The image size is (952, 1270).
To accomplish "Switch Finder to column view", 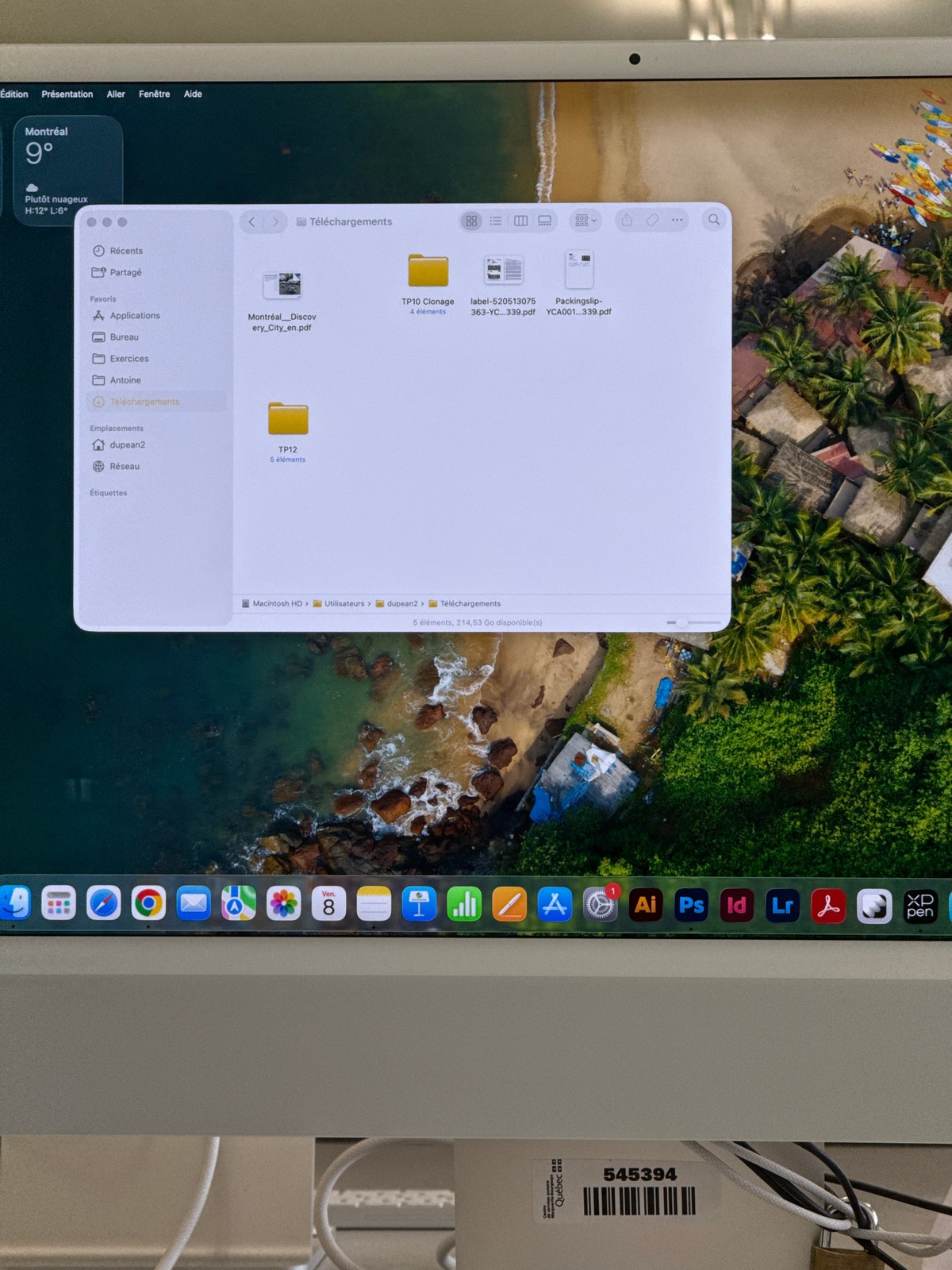I will point(520,221).
